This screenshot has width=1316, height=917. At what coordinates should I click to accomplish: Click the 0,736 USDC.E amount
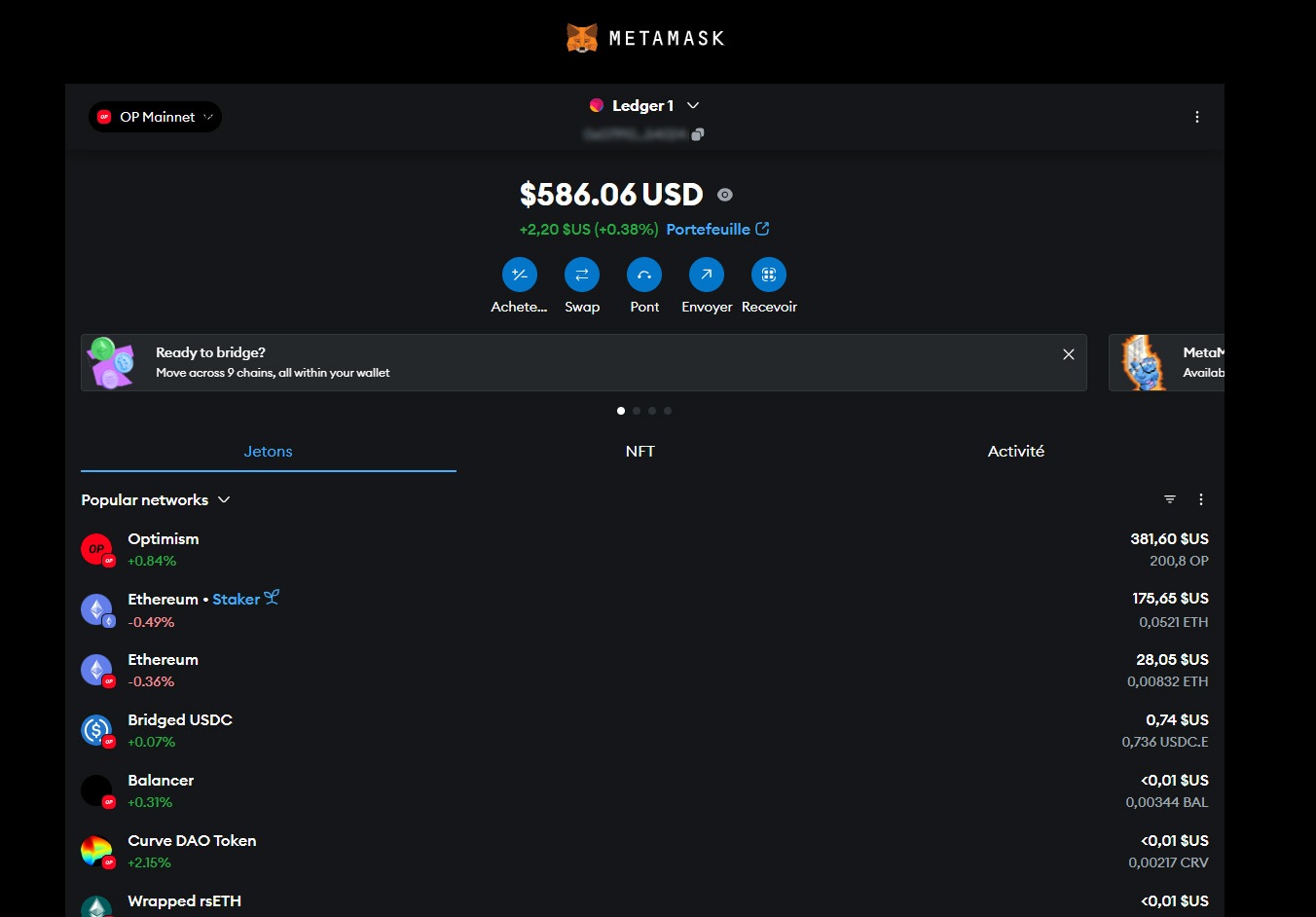click(x=1165, y=742)
